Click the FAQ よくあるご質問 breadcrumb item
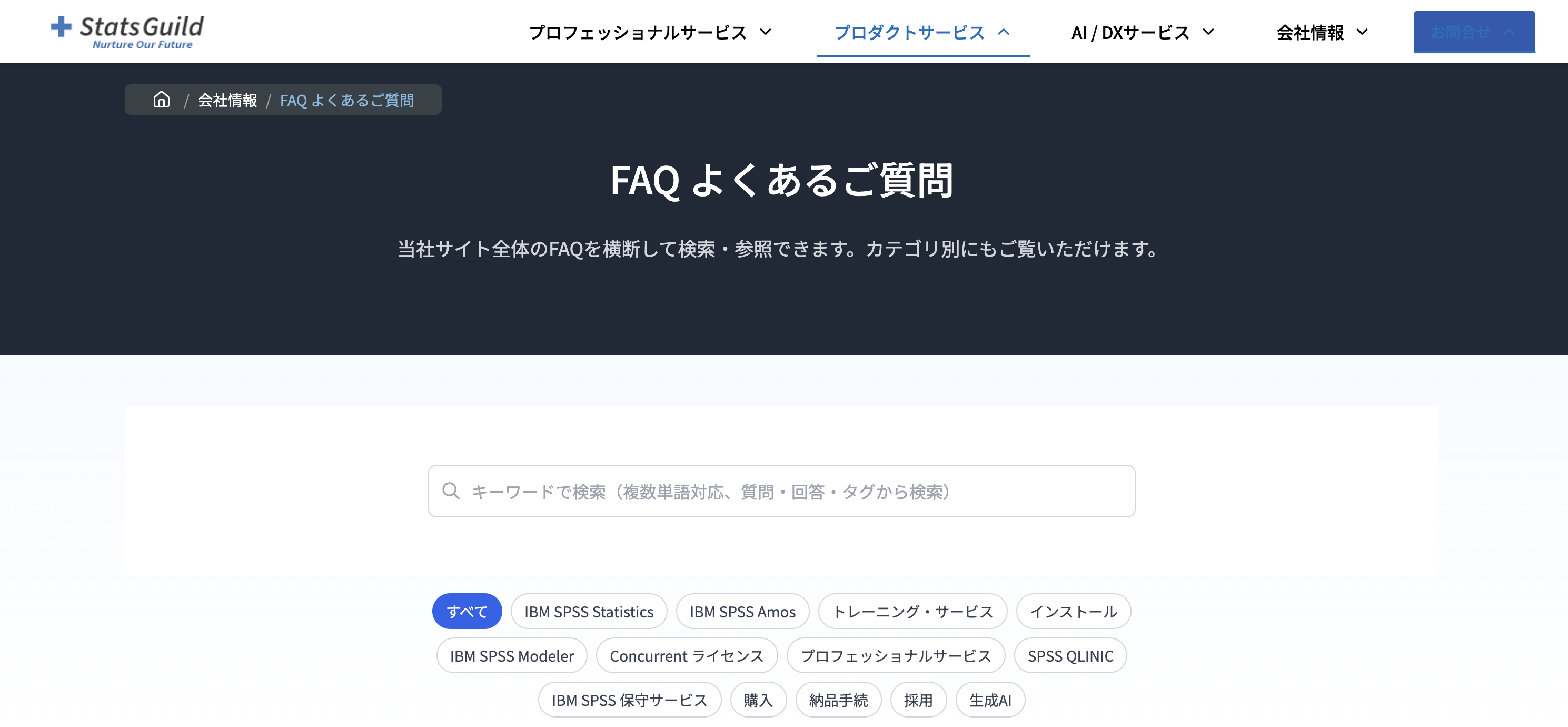 347,99
